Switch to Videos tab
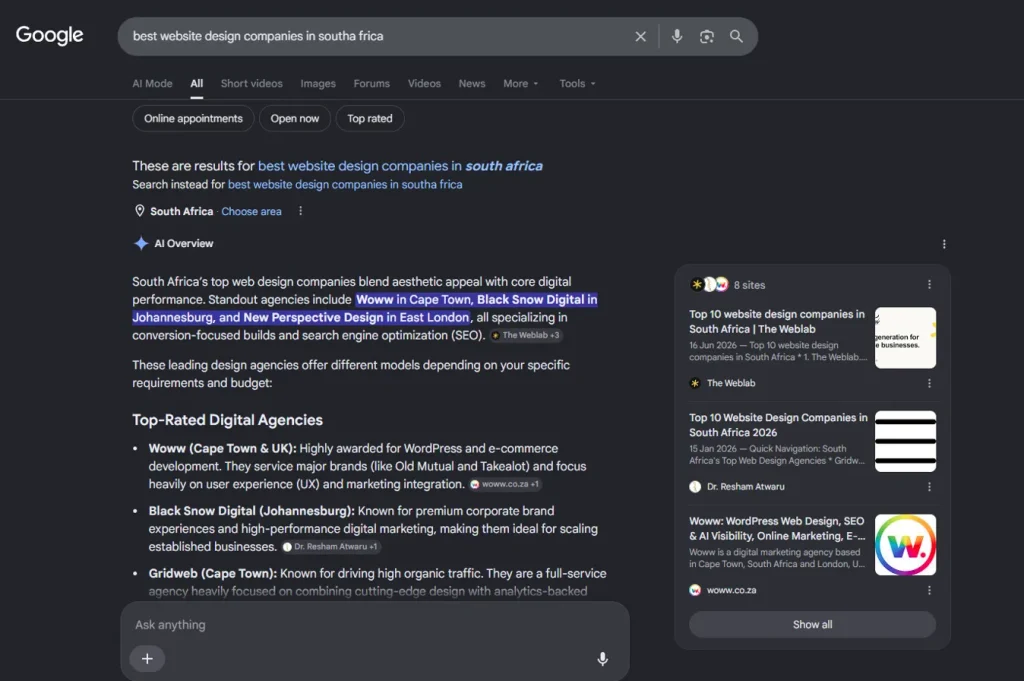The image size is (1024, 681). click(424, 84)
